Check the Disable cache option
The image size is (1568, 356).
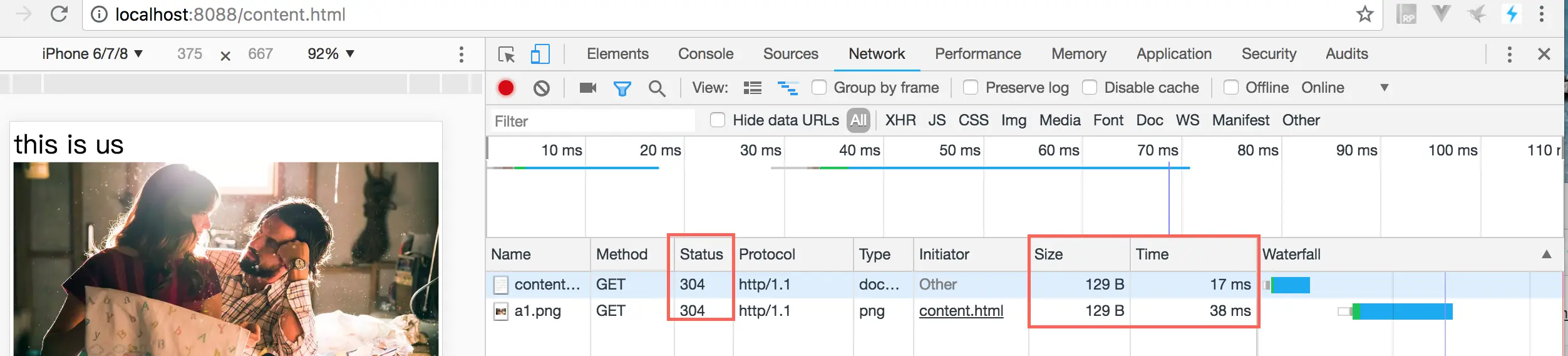click(x=1090, y=88)
